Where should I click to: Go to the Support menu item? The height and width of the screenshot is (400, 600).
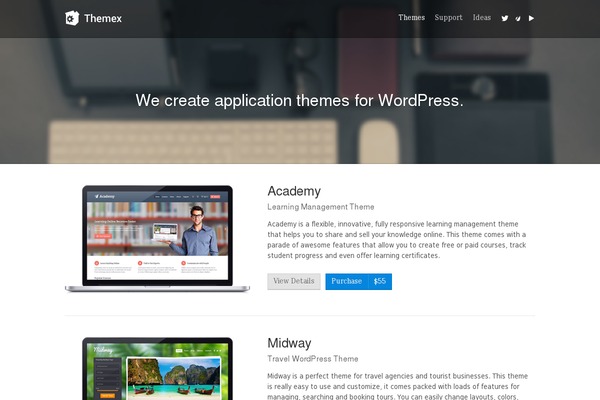coord(448,18)
